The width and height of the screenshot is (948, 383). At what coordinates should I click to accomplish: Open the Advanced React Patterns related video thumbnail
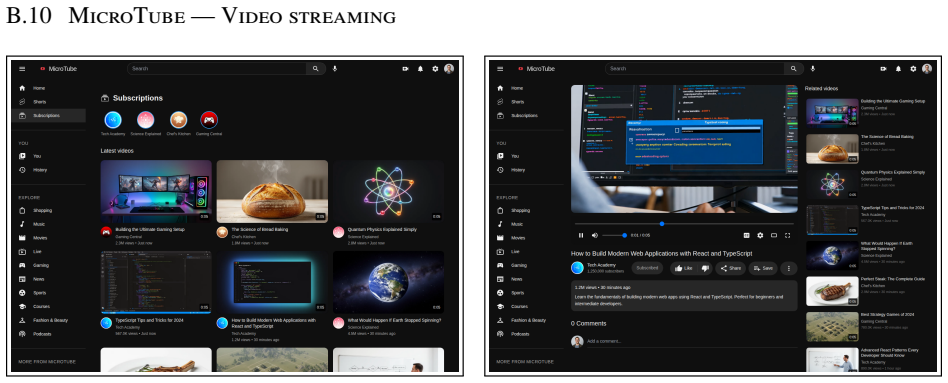click(x=832, y=359)
